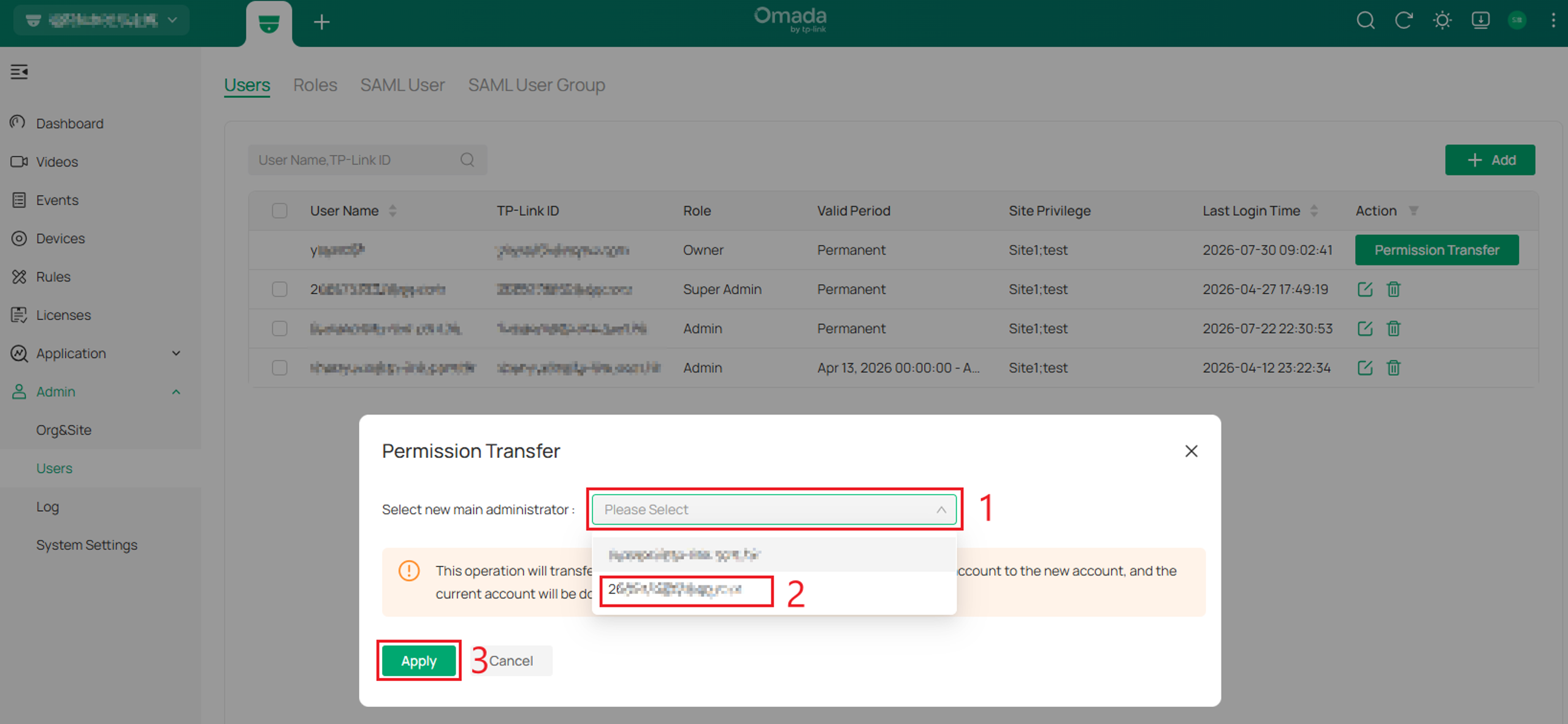Collapse the sidebar with the menu icon

click(x=19, y=72)
